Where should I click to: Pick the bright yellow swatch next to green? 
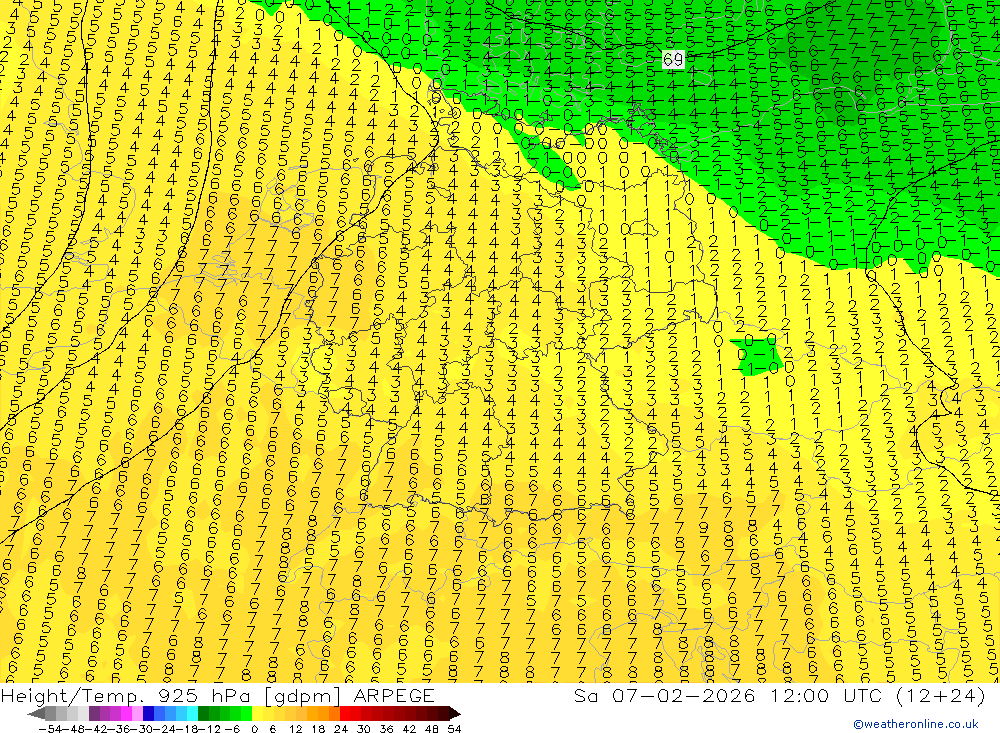(x=258, y=714)
